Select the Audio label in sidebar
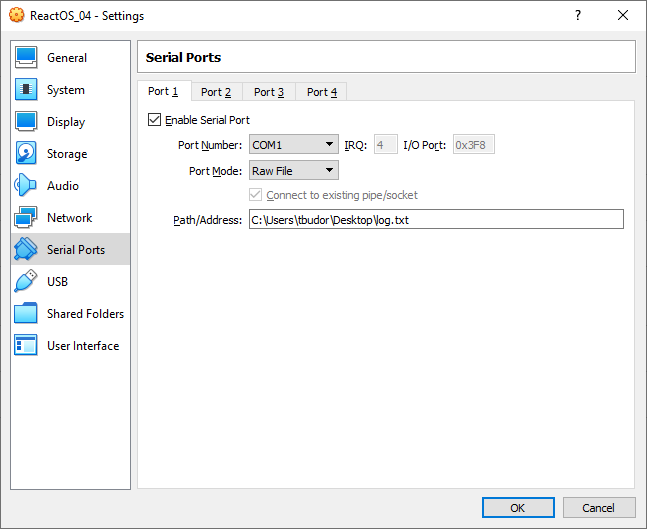The height and width of the screenshot is (529, 647). pyautogui.click(x=63, y=186)
